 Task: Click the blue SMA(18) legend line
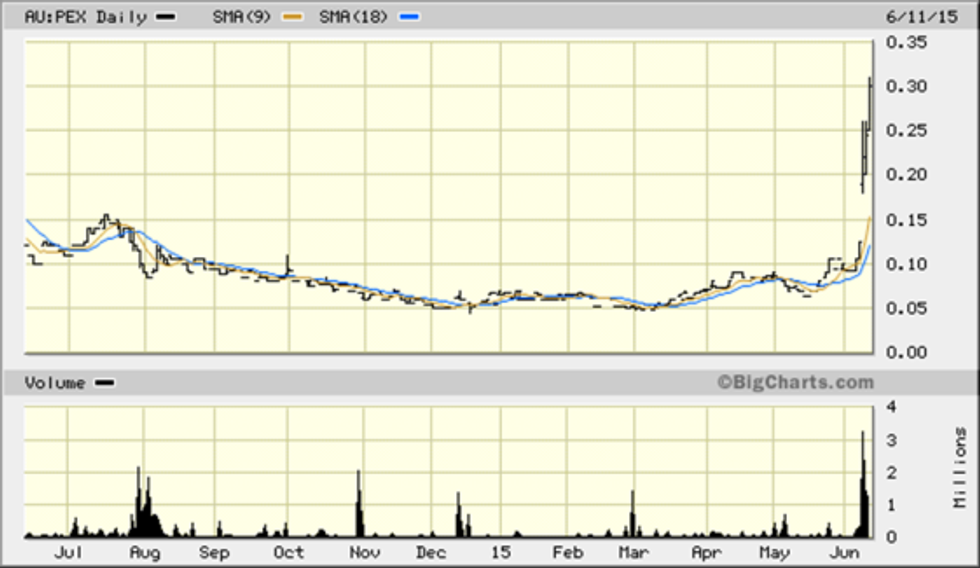click(x=410, y=18)
